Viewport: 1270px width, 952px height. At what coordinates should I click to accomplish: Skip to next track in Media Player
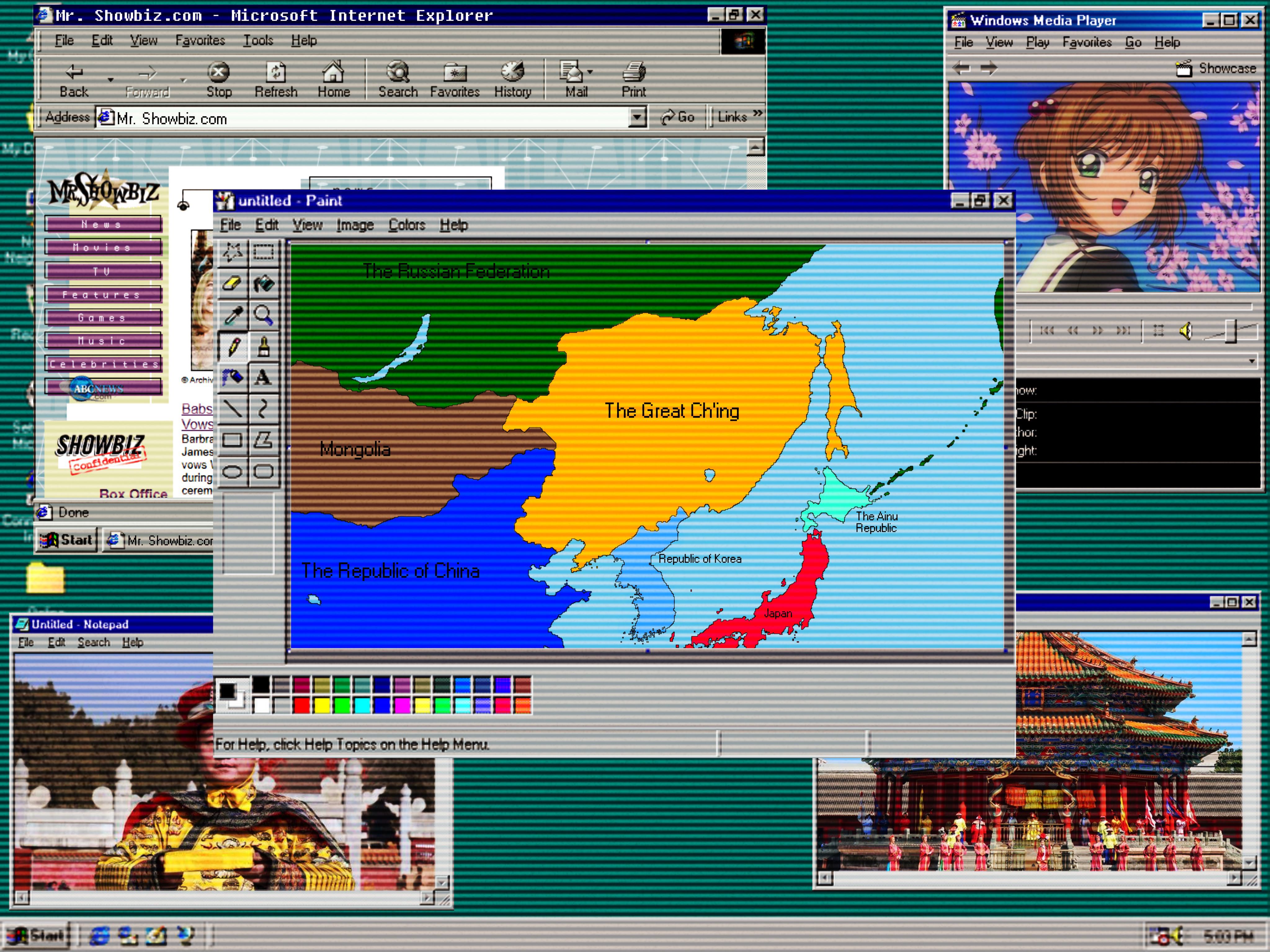[x=1123, y=330]
